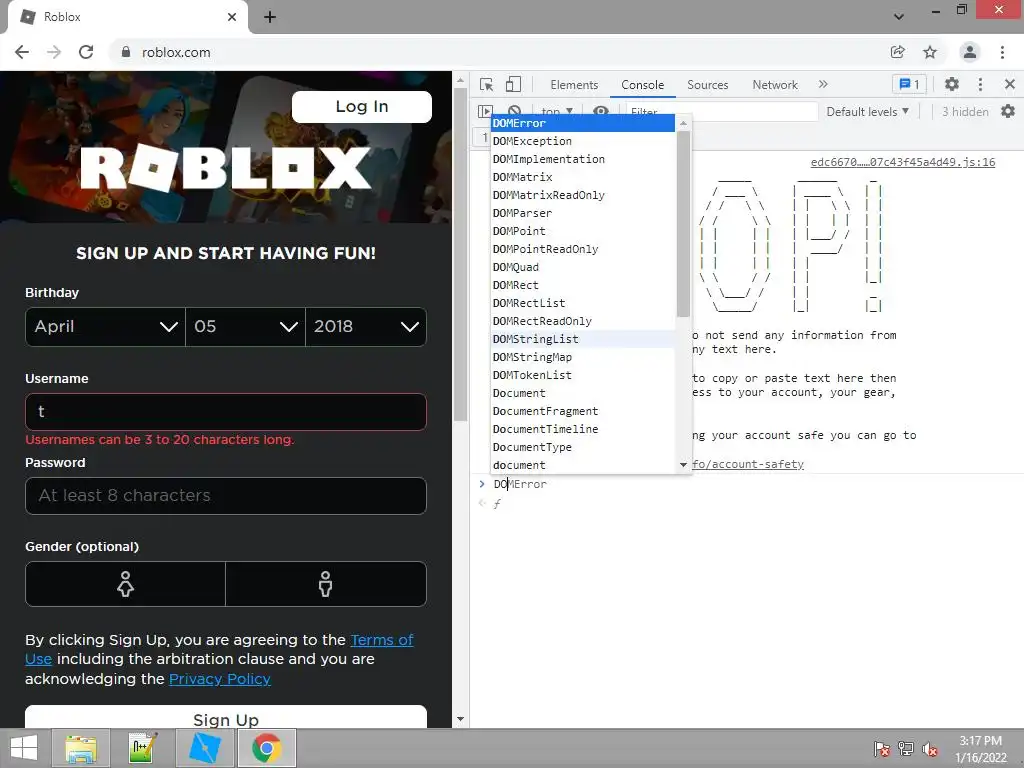Screen dimensions: 1024x768
Task: Open the js:16 source file link
Action: pos(903,162)
